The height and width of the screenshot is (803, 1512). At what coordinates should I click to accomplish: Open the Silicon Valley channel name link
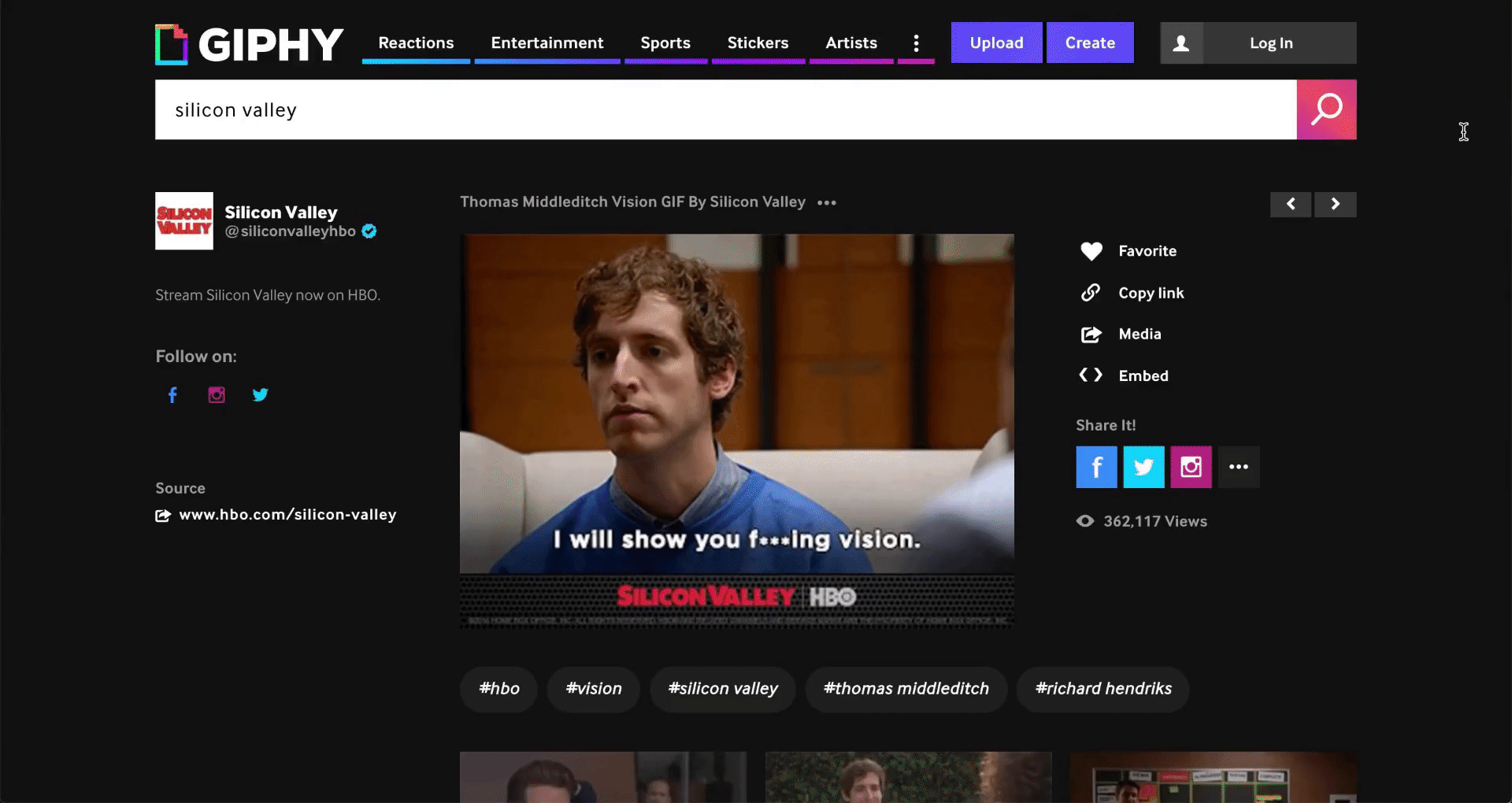281,212
